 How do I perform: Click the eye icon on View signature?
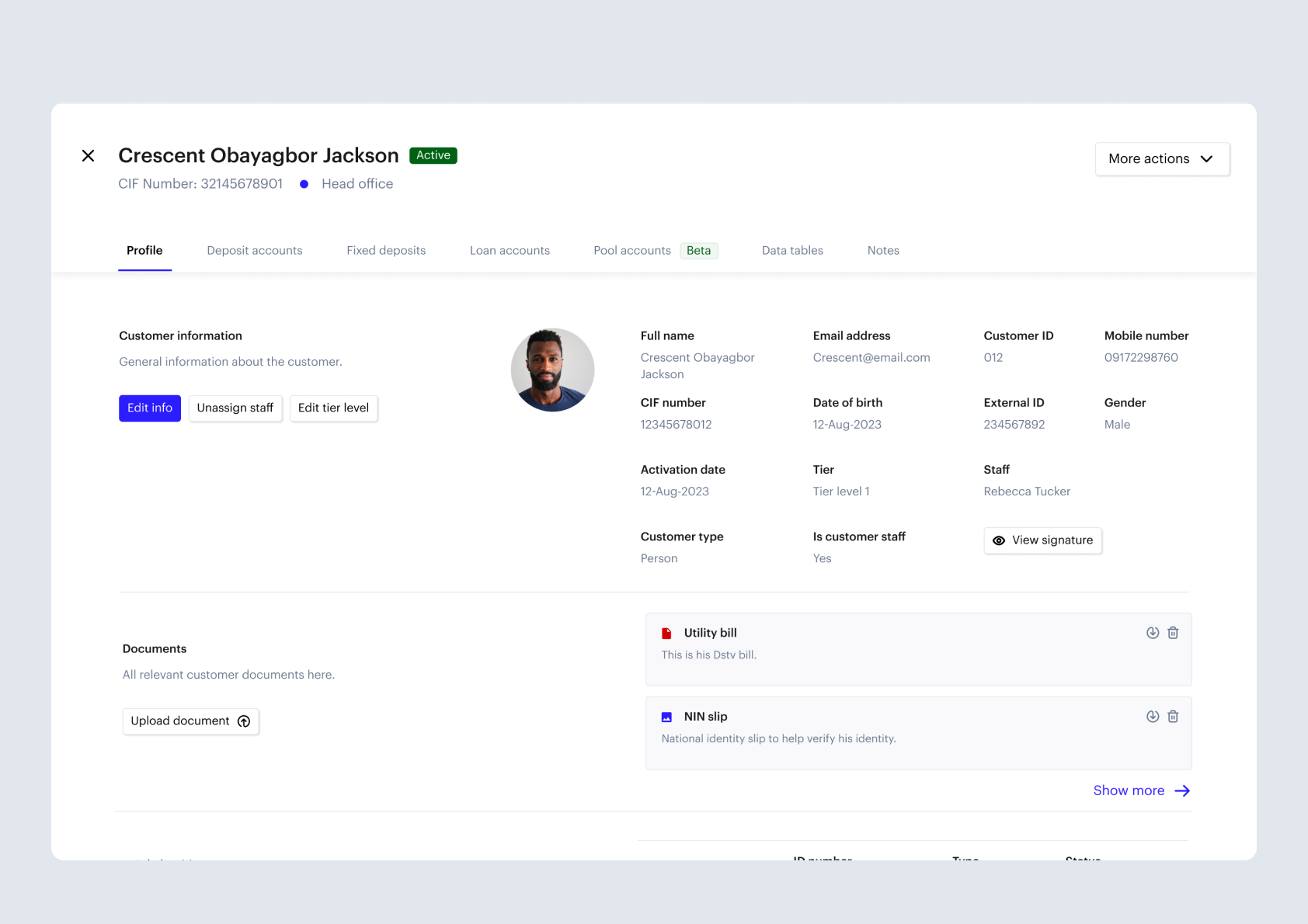tap(999, 540)
